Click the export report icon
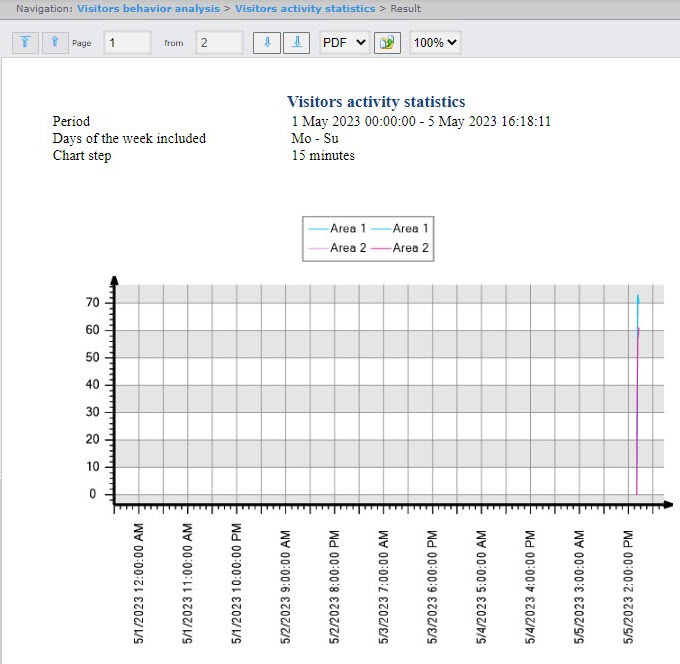 point(387,43)
